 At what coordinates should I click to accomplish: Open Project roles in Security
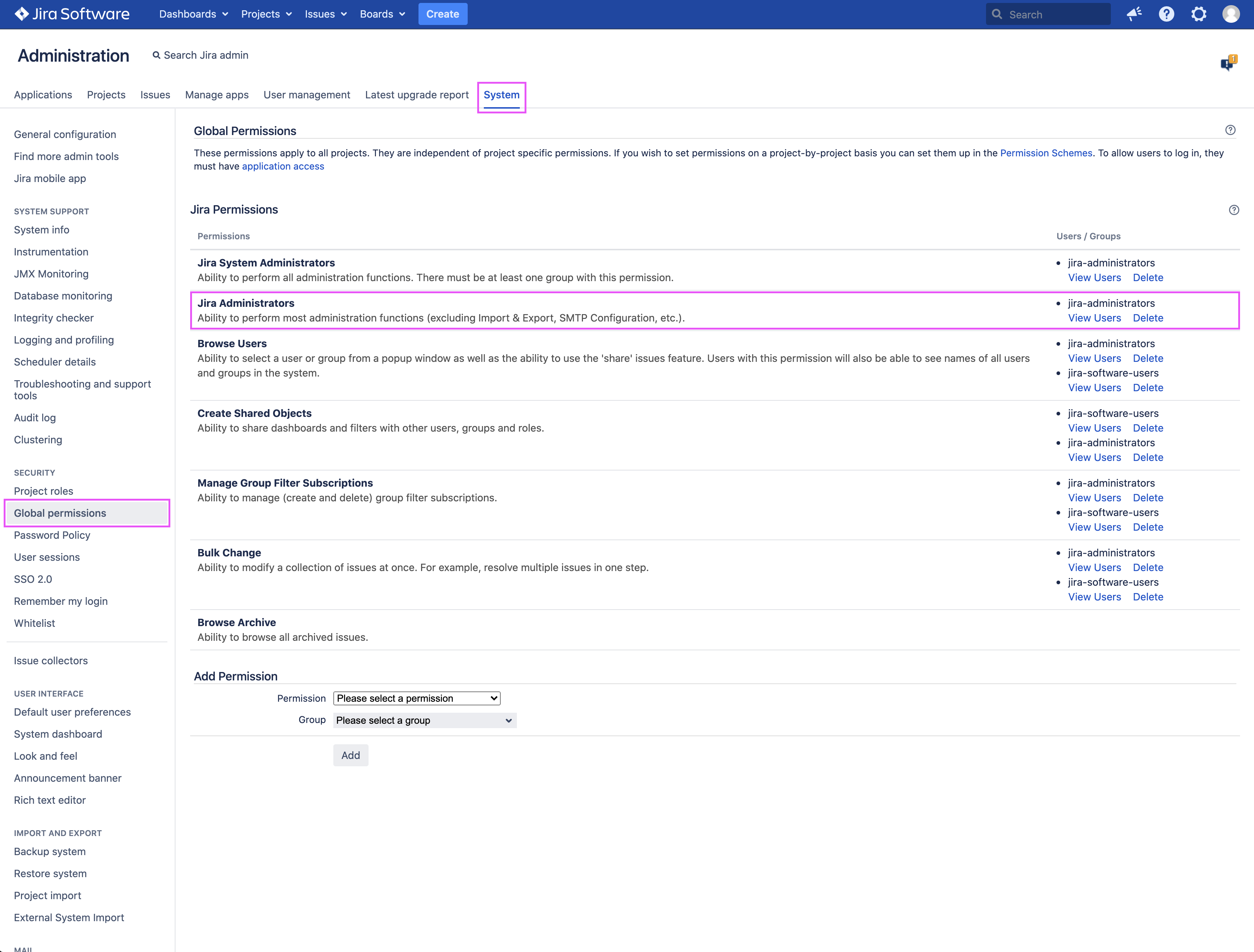click(44, 491)
